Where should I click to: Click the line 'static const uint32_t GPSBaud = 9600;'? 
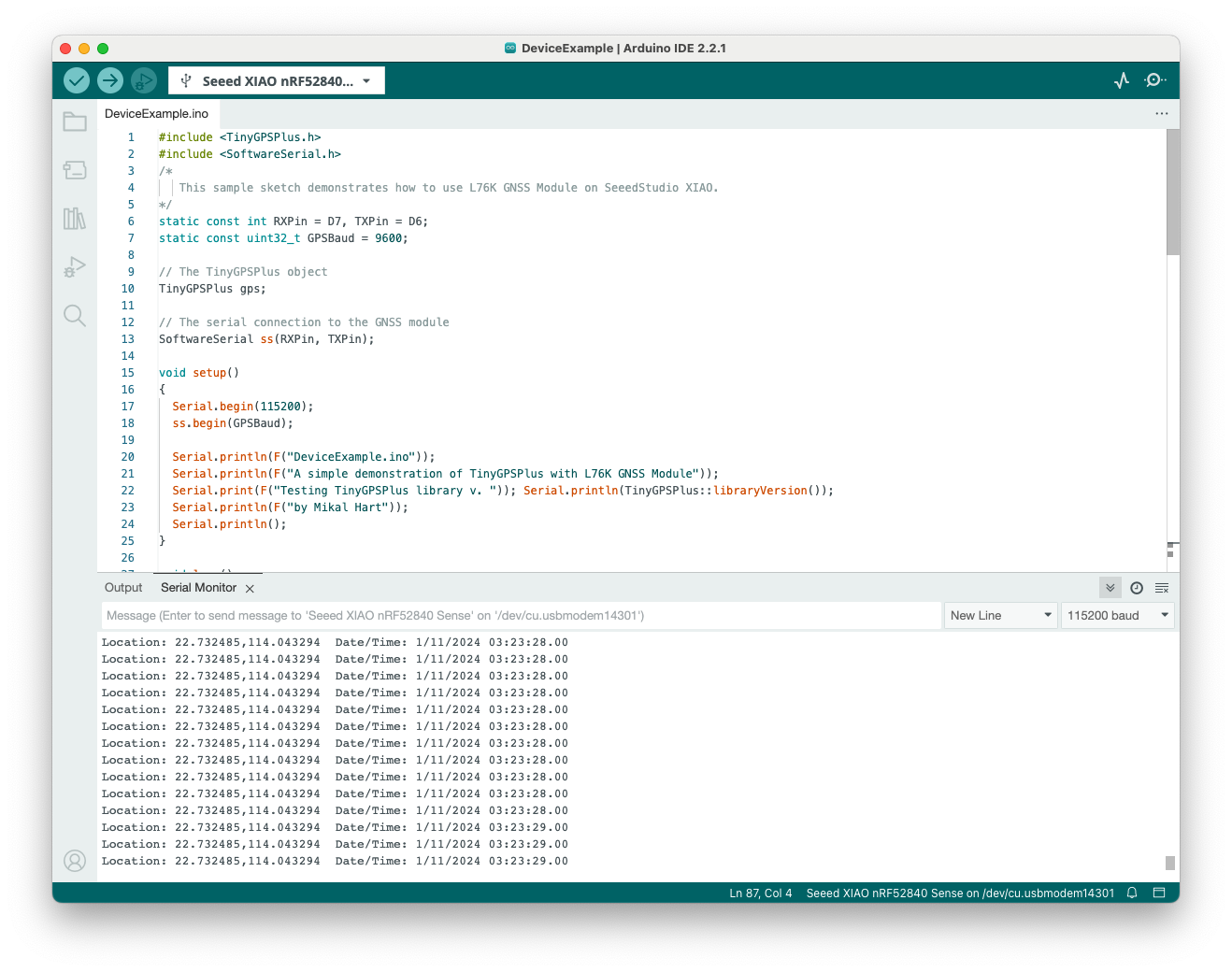[283, 238]
